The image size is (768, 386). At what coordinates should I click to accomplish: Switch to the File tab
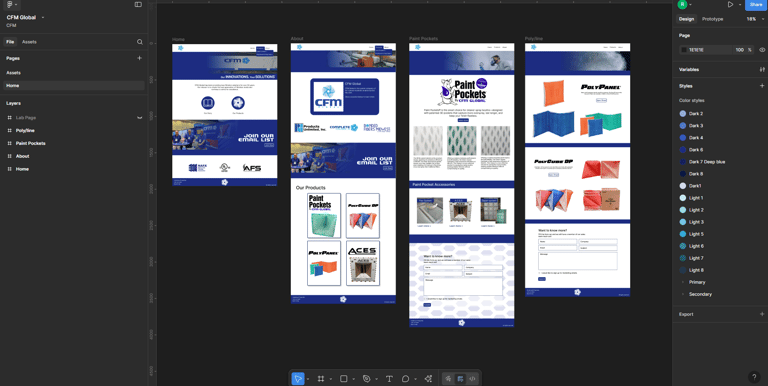(10, 42)
